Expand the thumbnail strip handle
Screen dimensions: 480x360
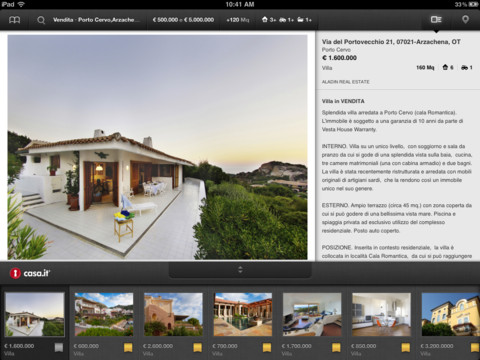240,270
